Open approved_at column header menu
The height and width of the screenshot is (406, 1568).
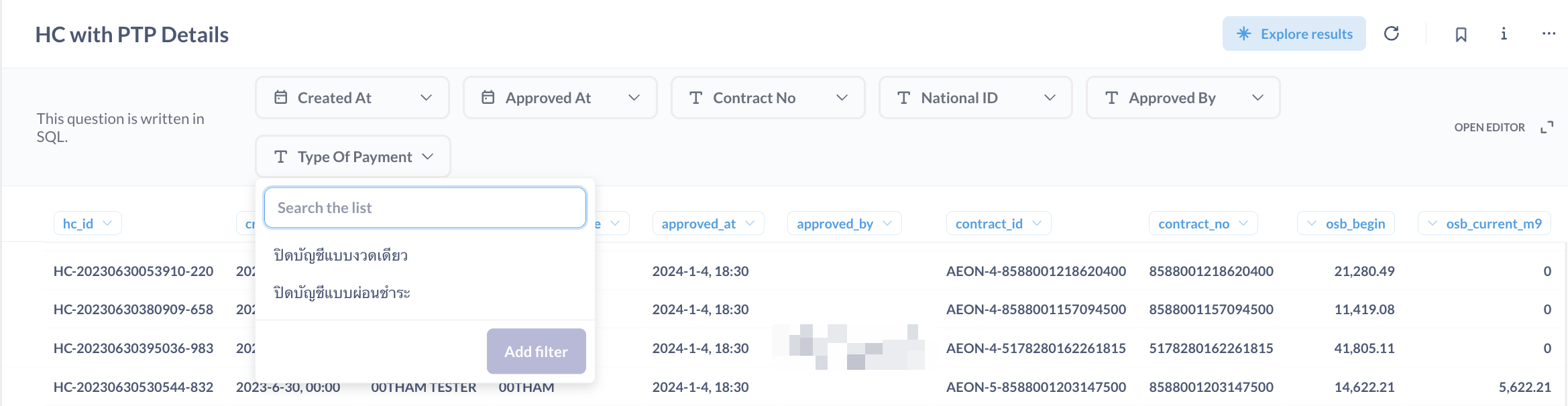click(708, 224)
